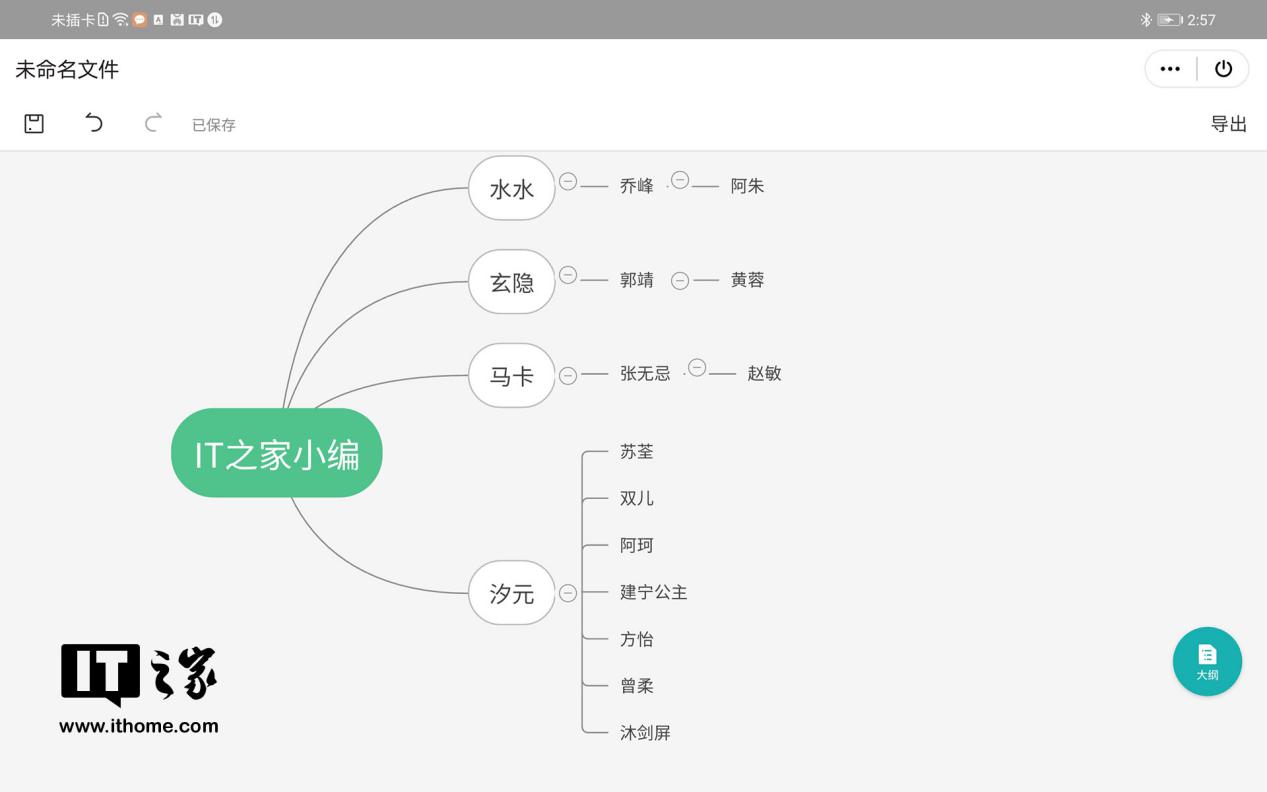Open the 导出 export menu
This screenshot has width=1267, height=792.
1230,123
